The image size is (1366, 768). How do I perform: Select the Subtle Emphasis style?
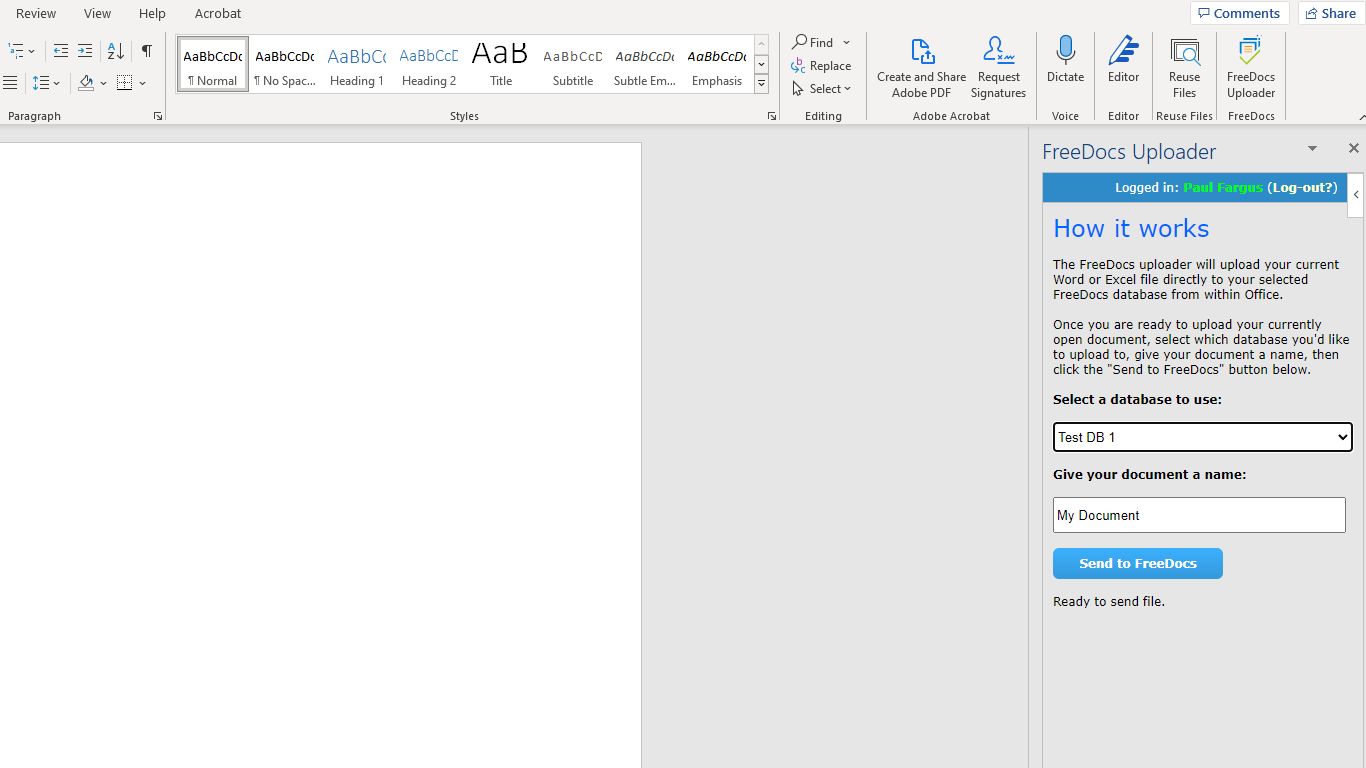click(x=645, y=64)
